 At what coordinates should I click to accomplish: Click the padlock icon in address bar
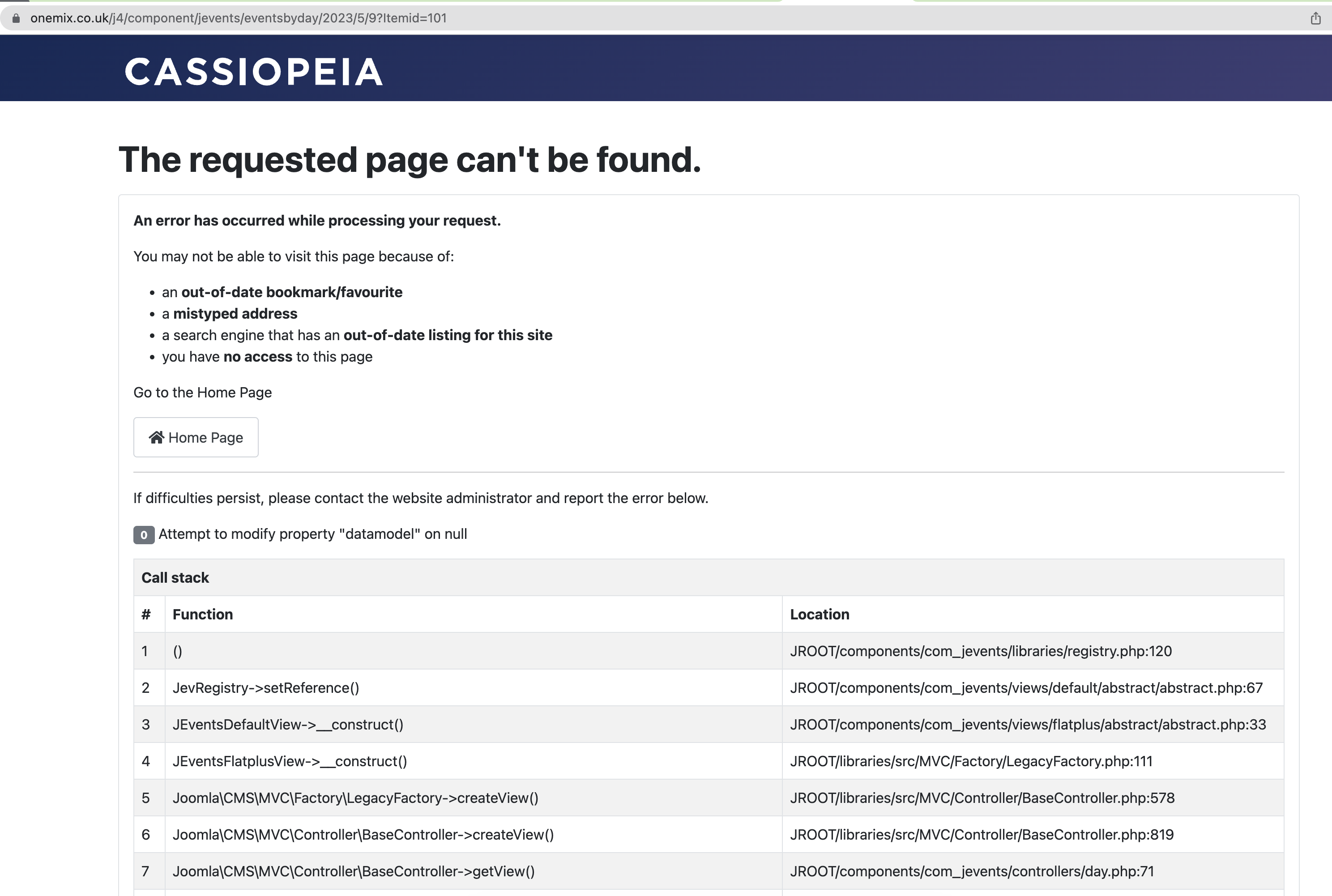click(x=16, y=18)
